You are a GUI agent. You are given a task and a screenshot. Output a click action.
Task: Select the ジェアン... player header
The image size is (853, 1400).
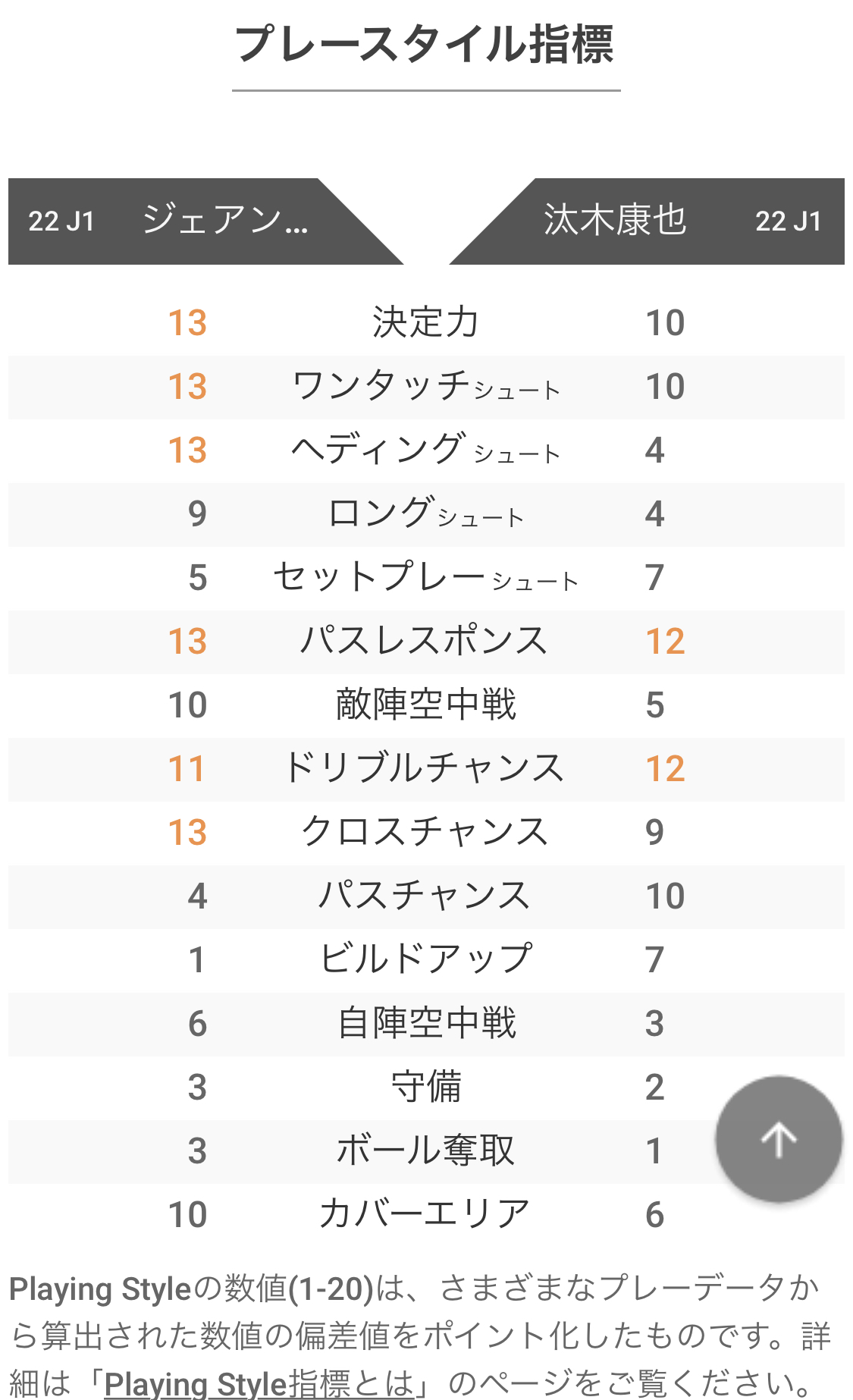(x=225, y=221)
